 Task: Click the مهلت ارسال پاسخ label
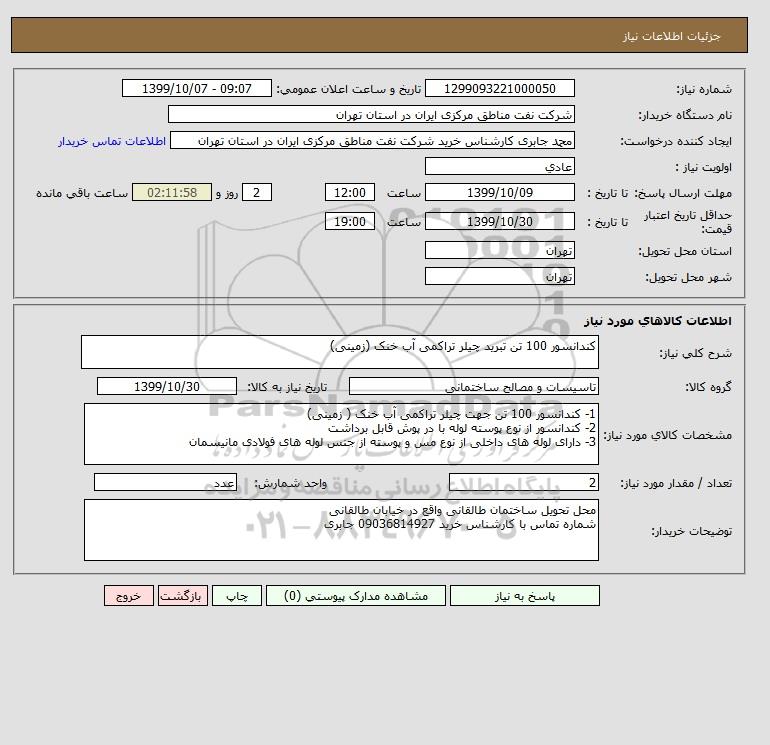pyautogui.click(x=683, y=193)
